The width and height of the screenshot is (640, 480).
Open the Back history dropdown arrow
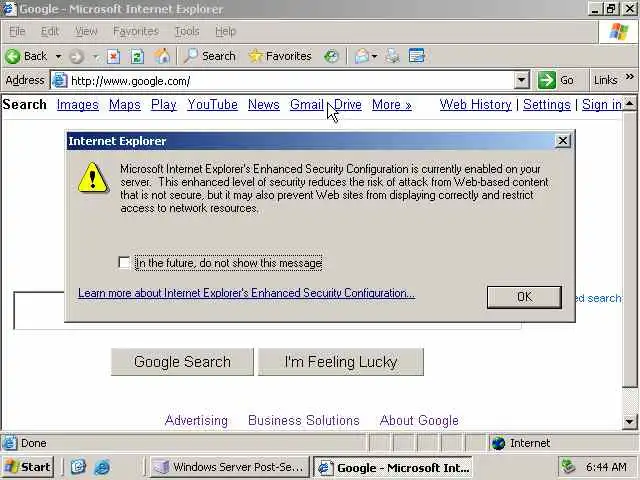tap(58, 56)
